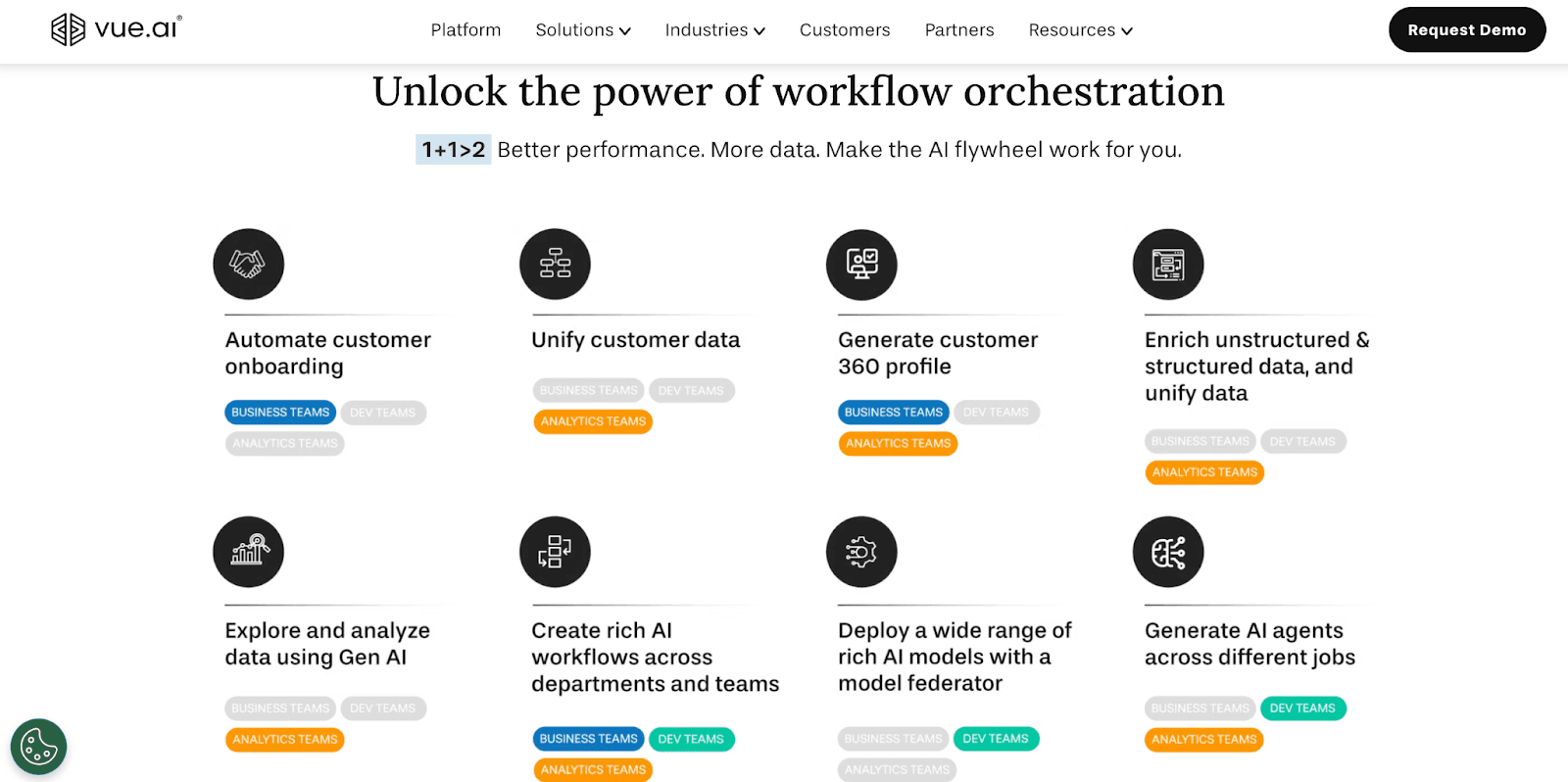This screenshot has height=782, width=1568.
Task: Toggle Business Teams tag under Automate customer onboarding
Action: coord(280,413)
